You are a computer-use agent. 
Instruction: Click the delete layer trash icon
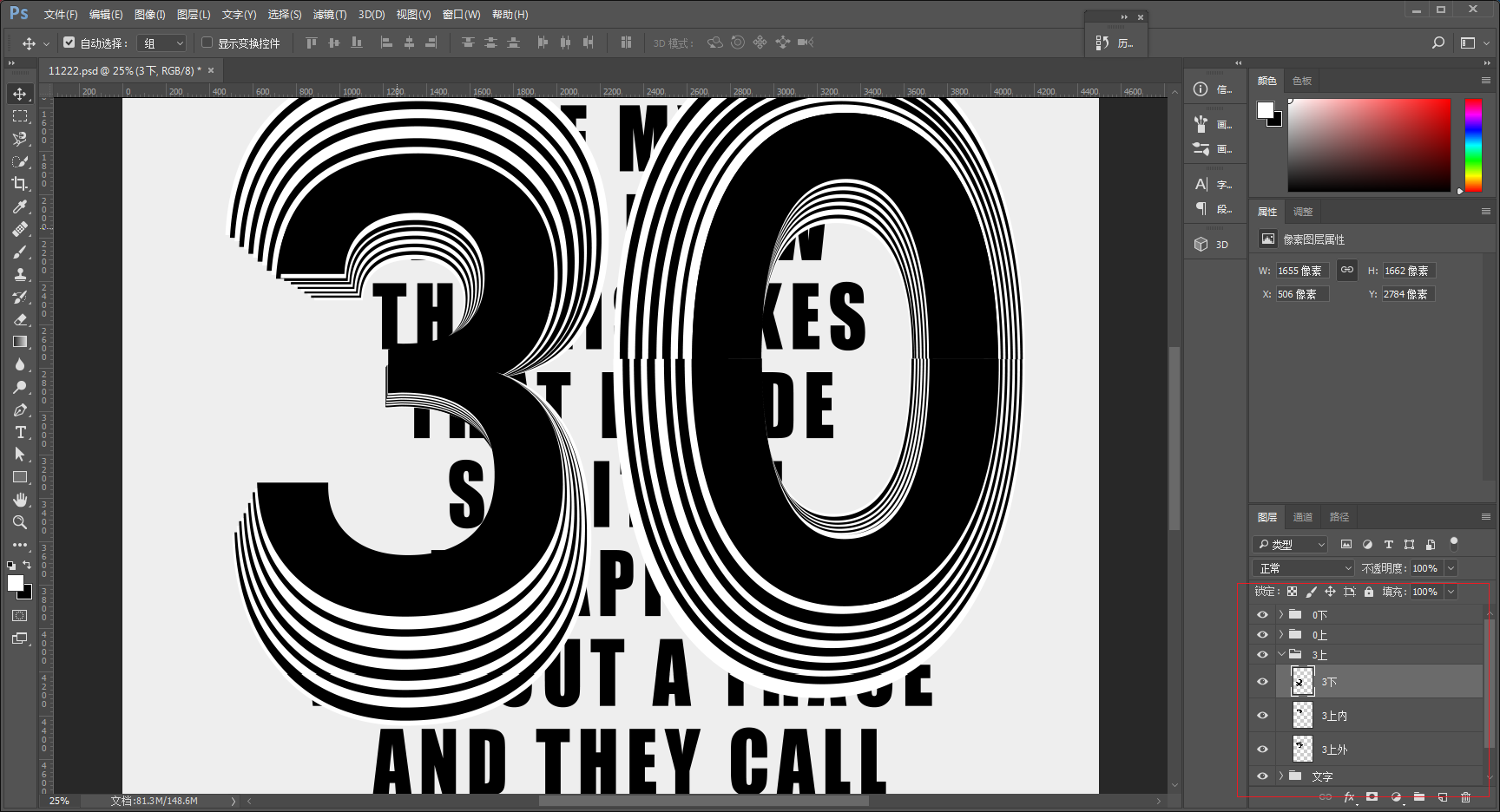[1465, 797]
